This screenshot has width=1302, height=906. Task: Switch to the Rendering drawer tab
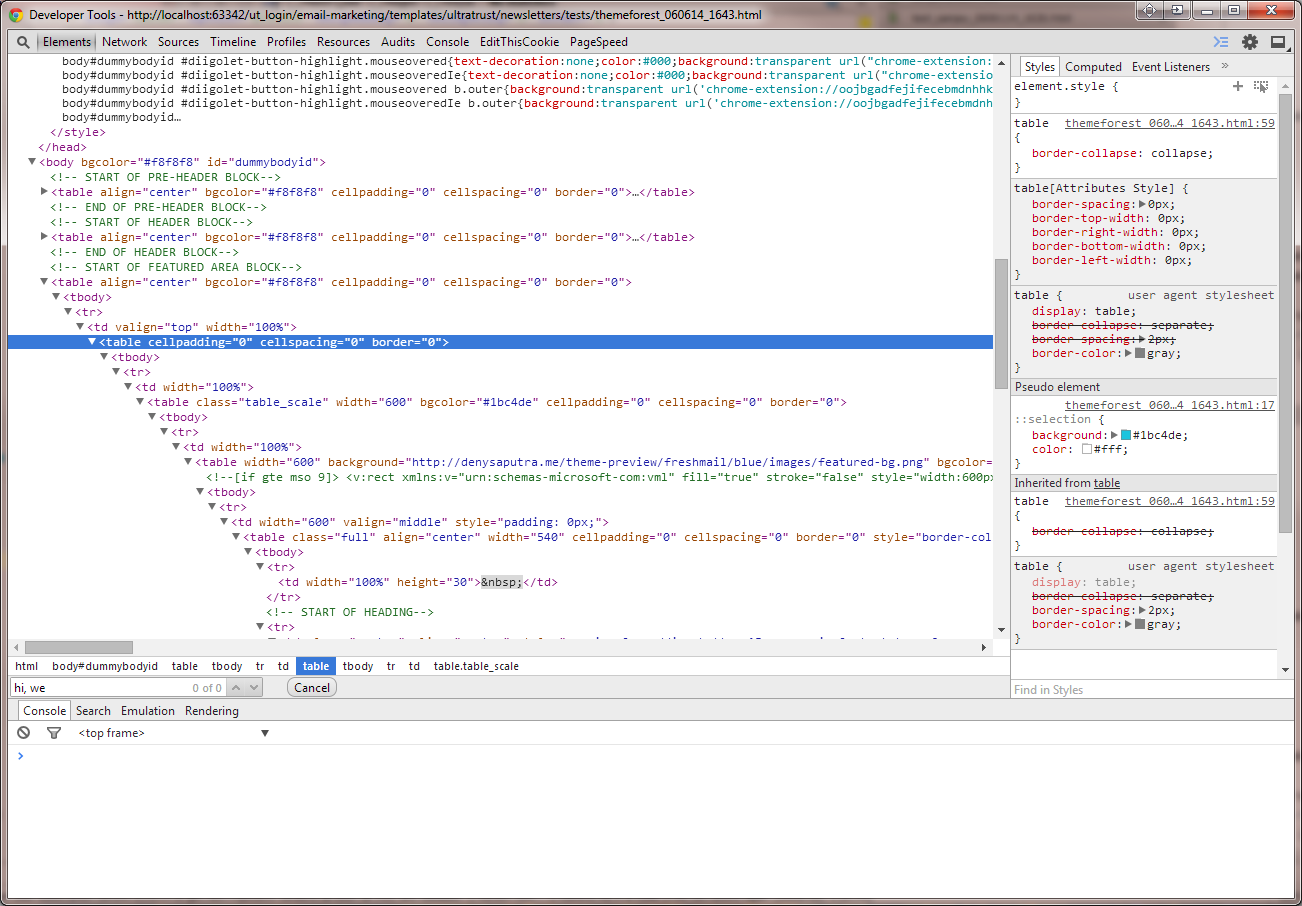click(211, 710)
